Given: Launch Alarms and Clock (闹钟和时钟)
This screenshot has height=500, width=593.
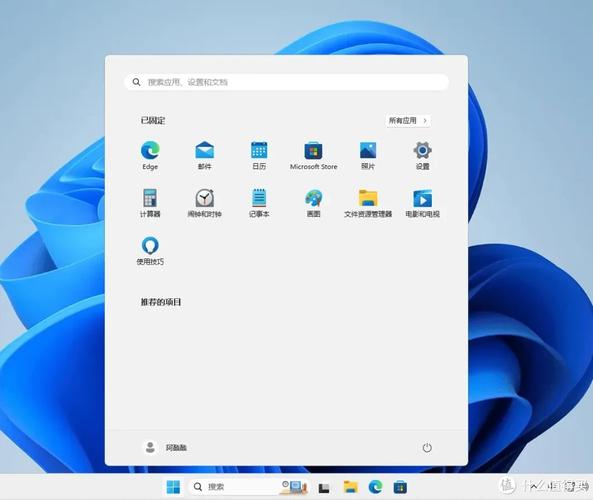Looking at the screenshot, I should (x=205, y=203).
